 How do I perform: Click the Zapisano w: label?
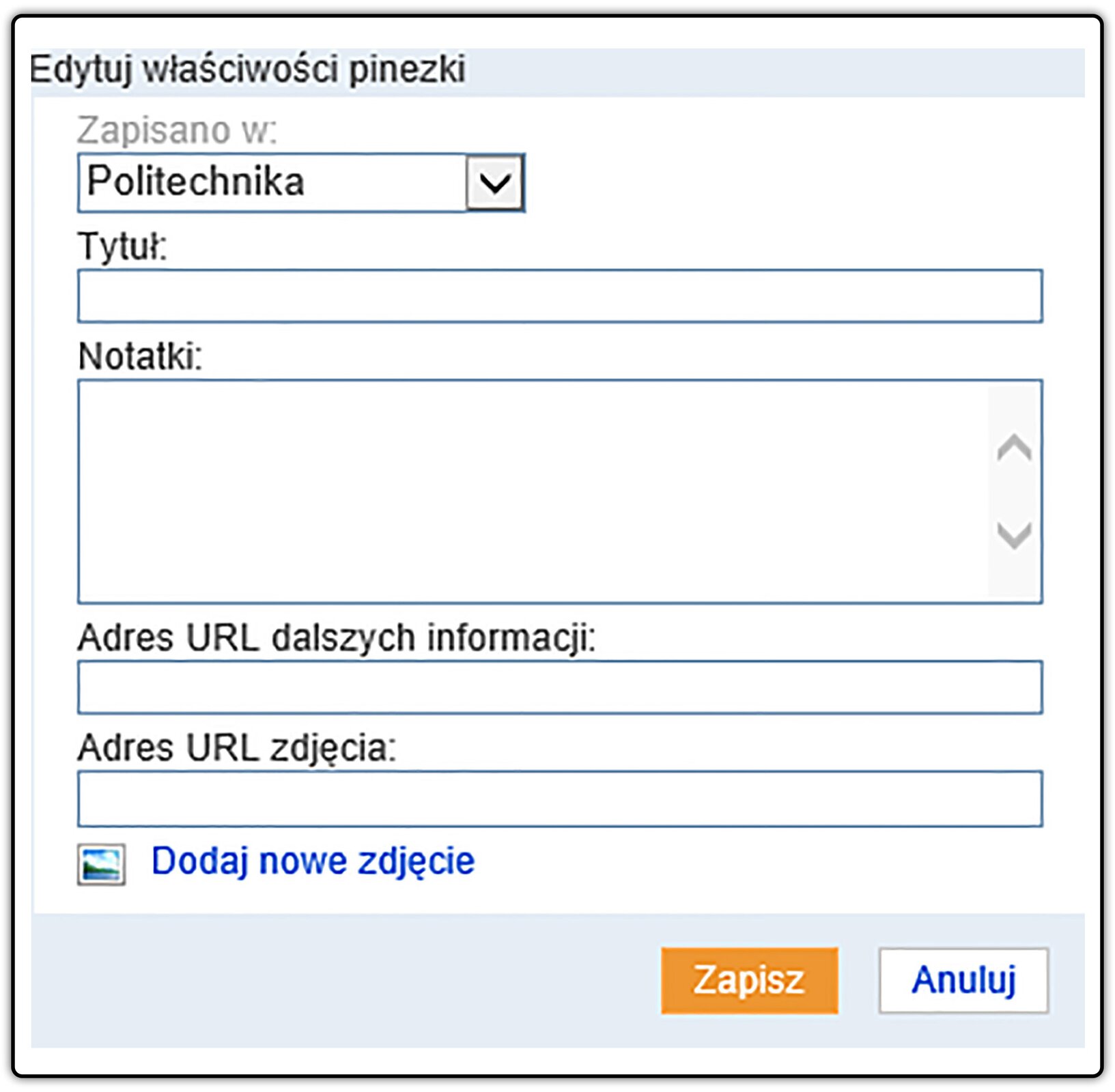(x=177, y=130)
